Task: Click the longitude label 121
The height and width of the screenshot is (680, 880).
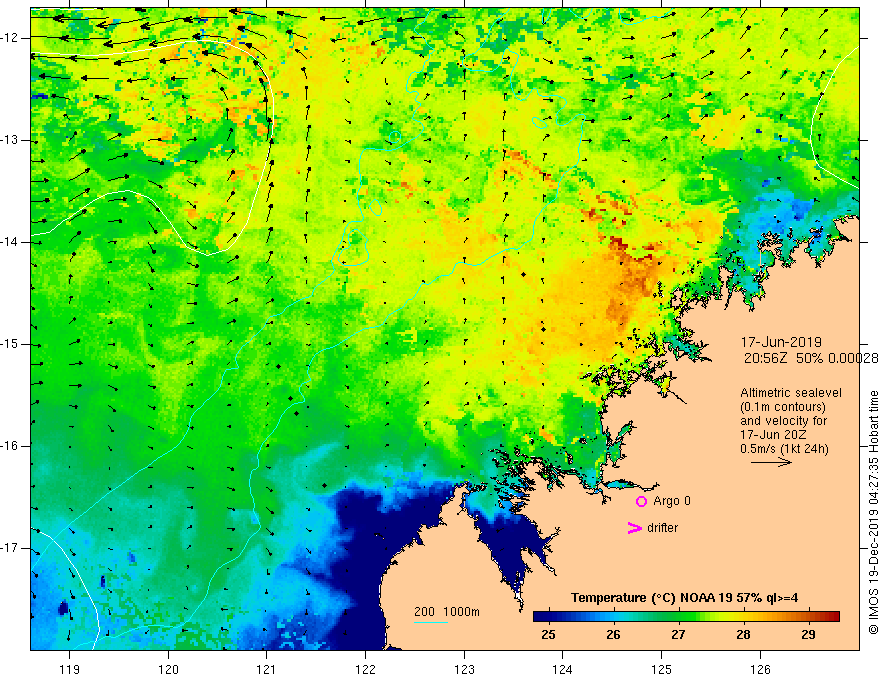Action: [x=267, y=669]
